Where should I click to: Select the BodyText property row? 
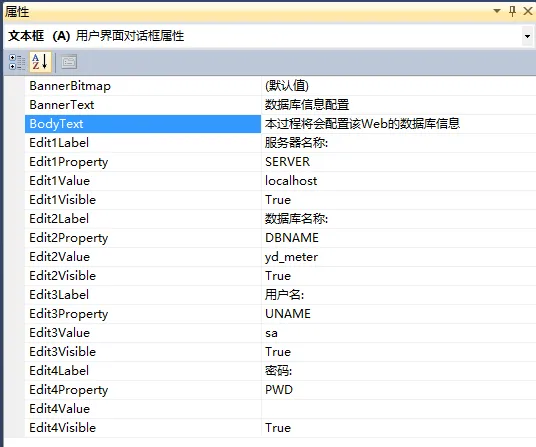143,124
